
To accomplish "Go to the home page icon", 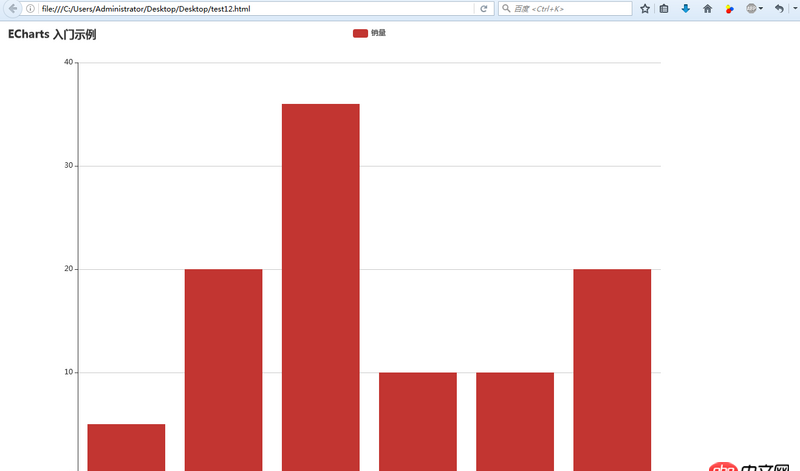I will [708, 9].
